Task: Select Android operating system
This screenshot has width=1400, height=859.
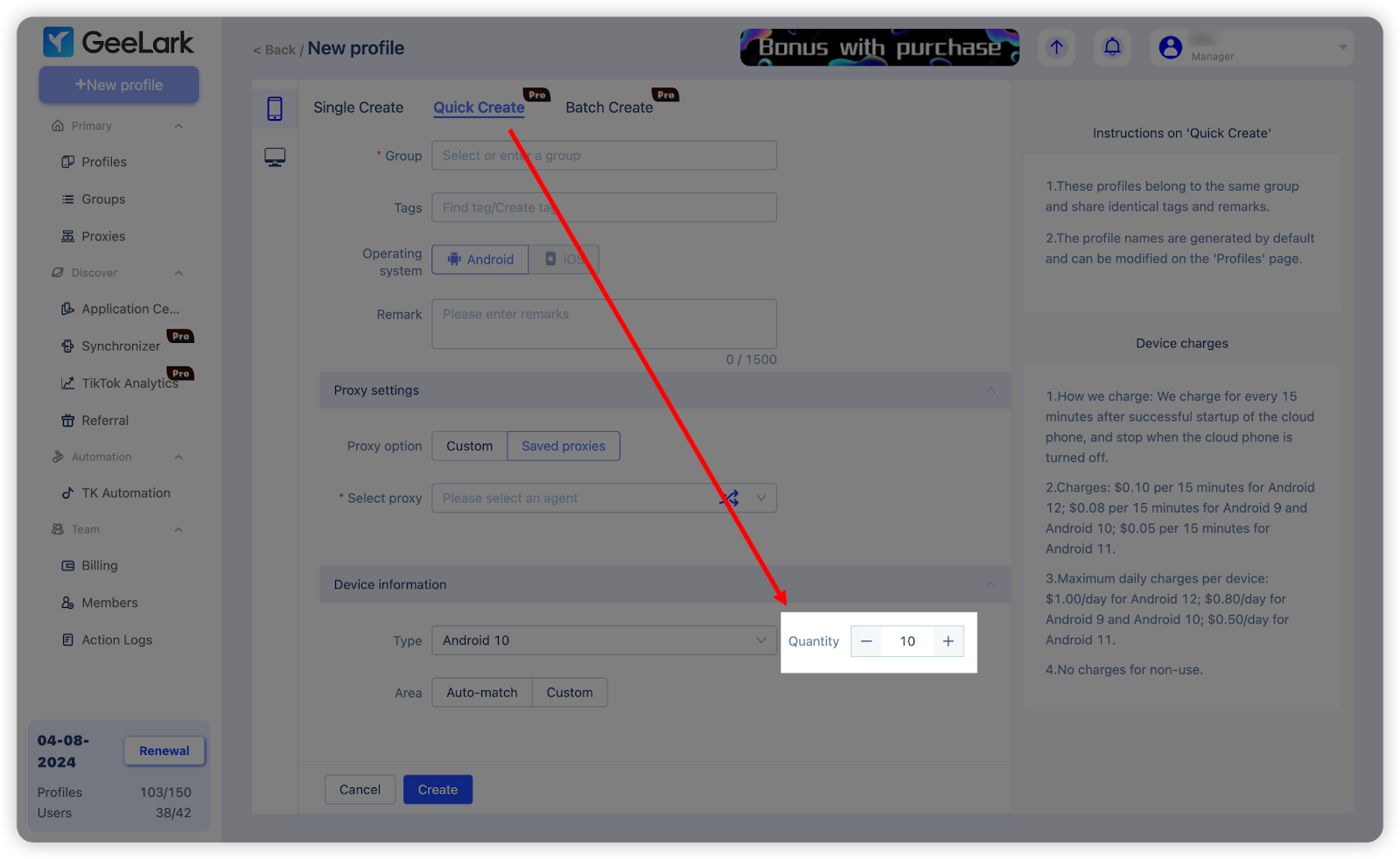Action: (x=480, y=260)
